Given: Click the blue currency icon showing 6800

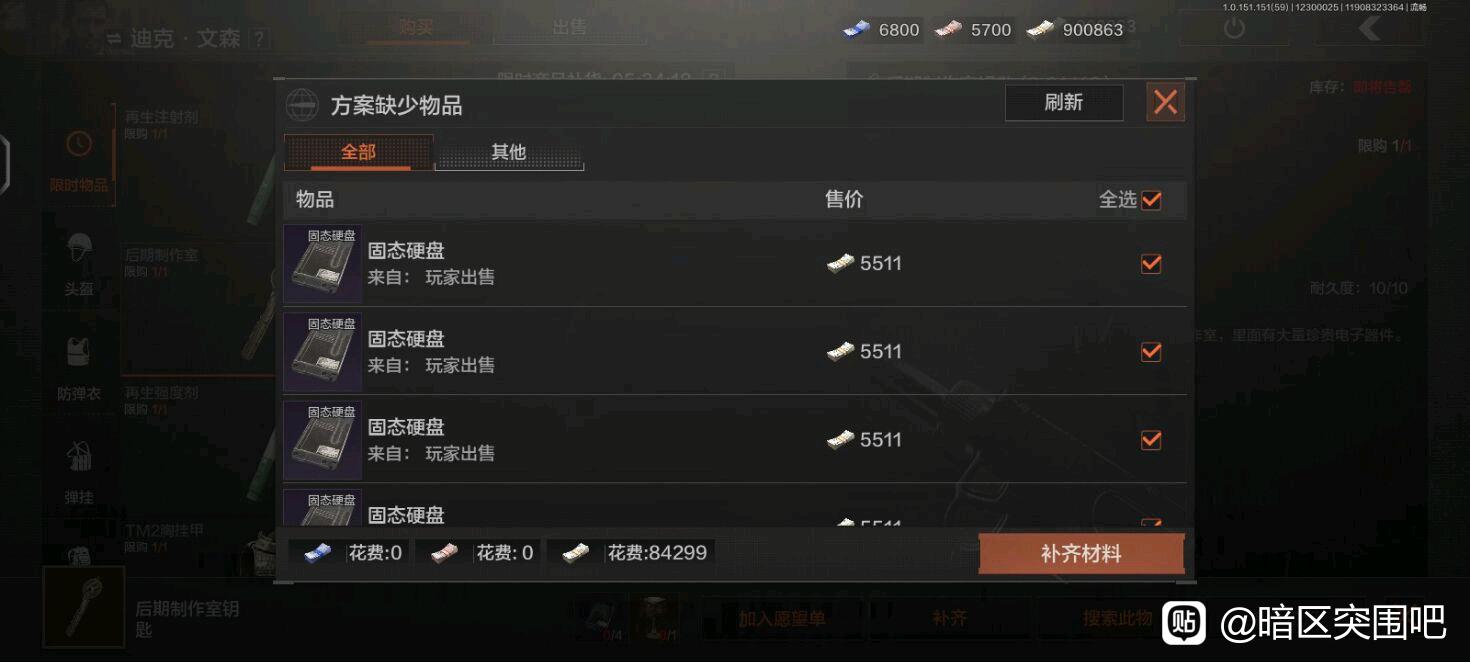Looking at the screenshot, I should click(857, 30).
